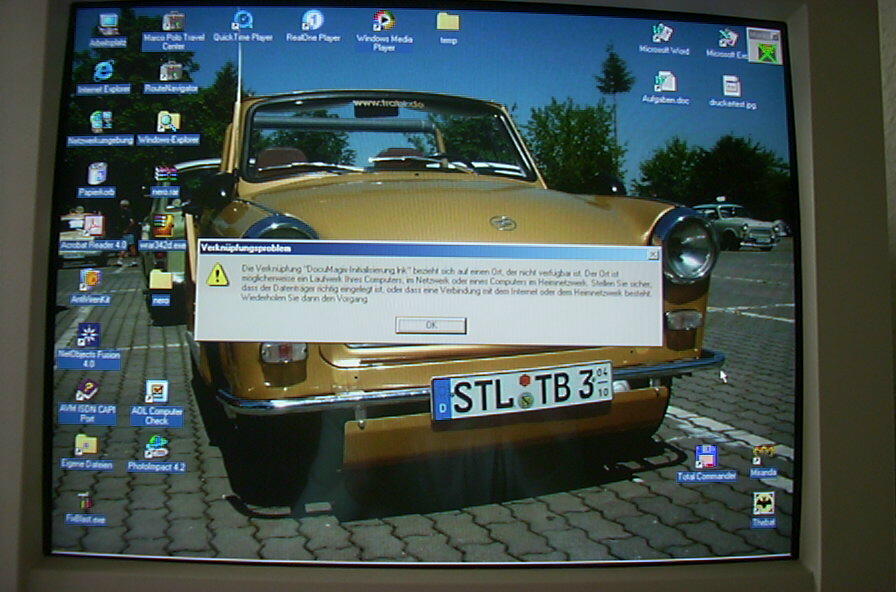
Task: Select the Internet Explorer desktop icon
Action: [103, 72]
